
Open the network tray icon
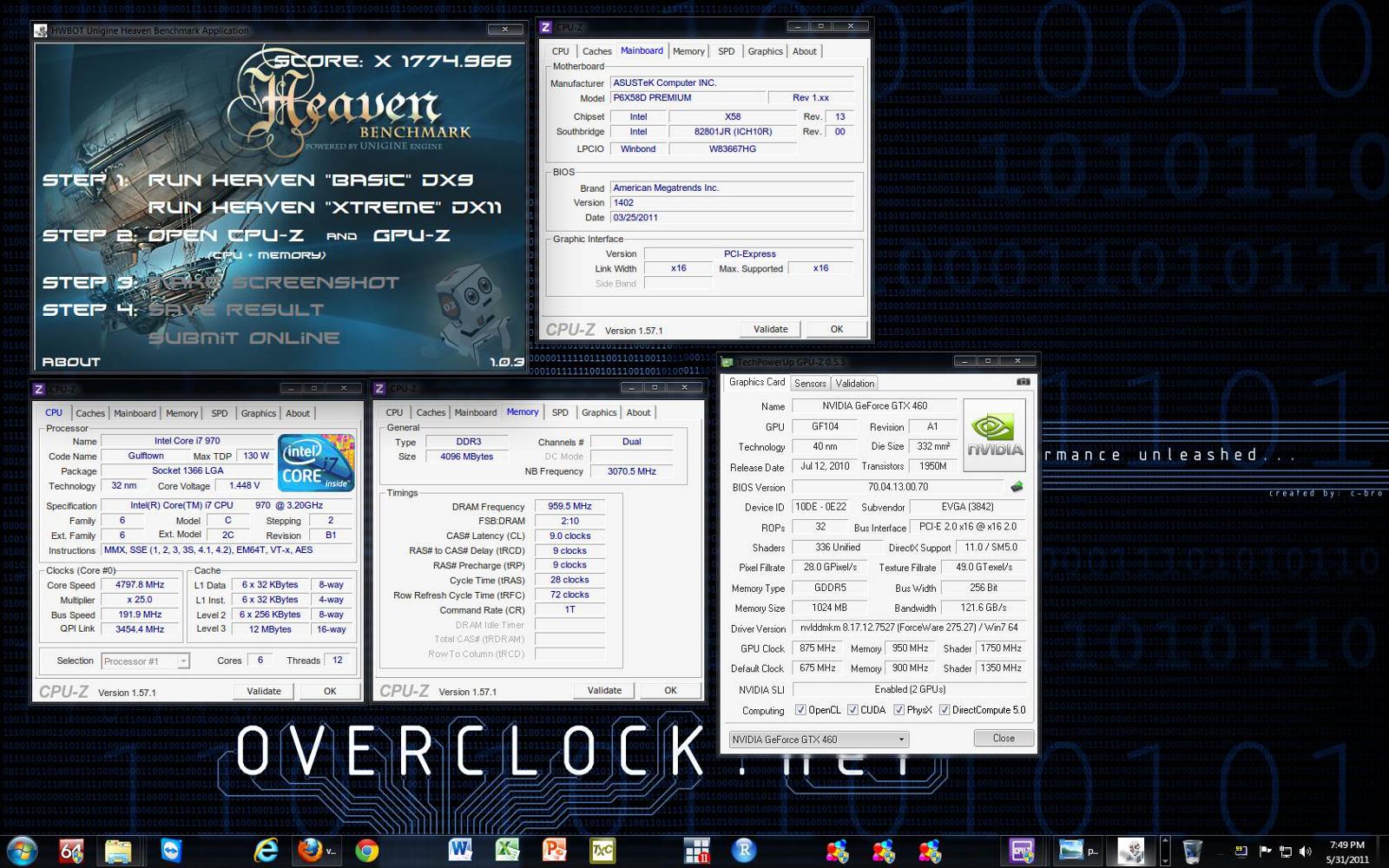(1286, 852)
